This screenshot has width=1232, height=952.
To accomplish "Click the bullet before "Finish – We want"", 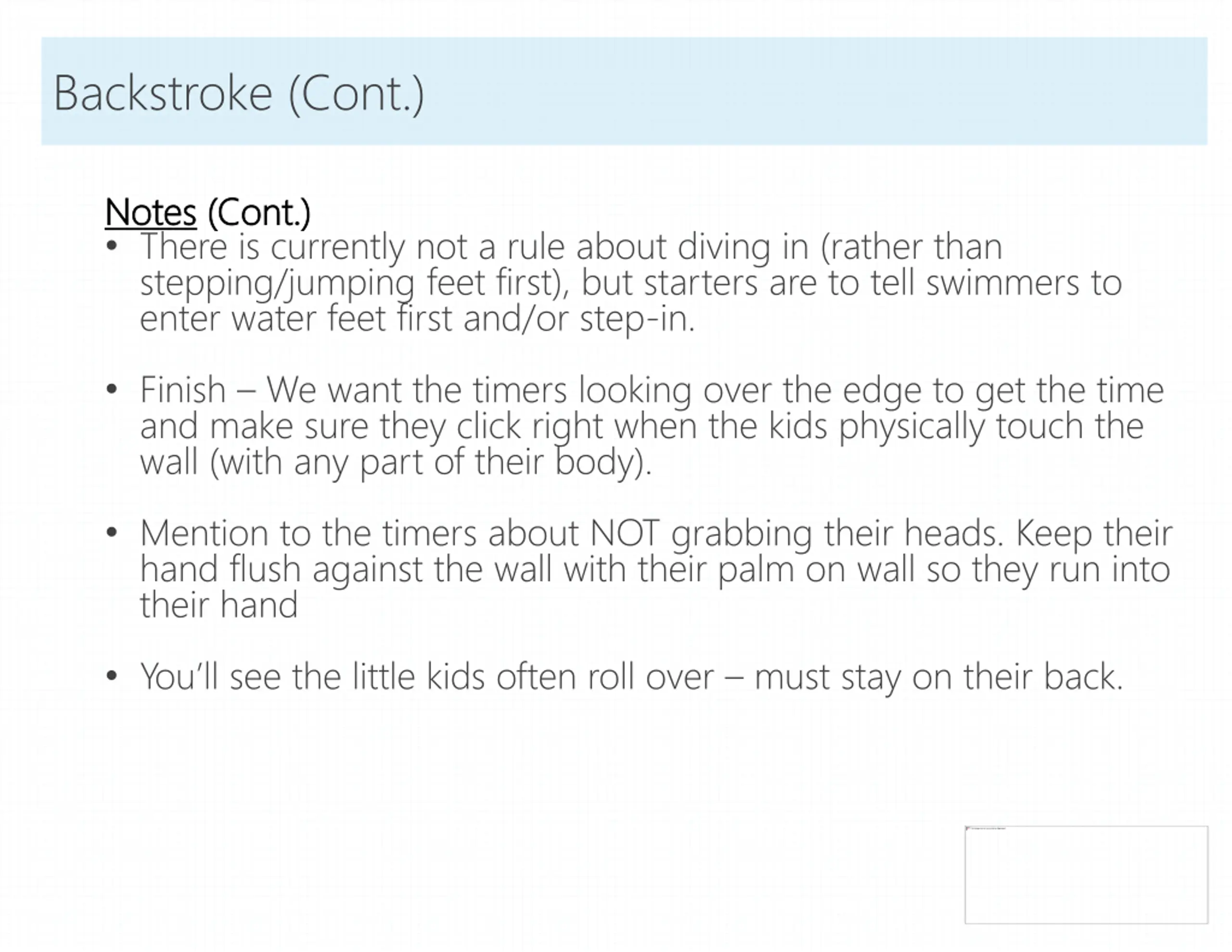I will coord(112,389).
